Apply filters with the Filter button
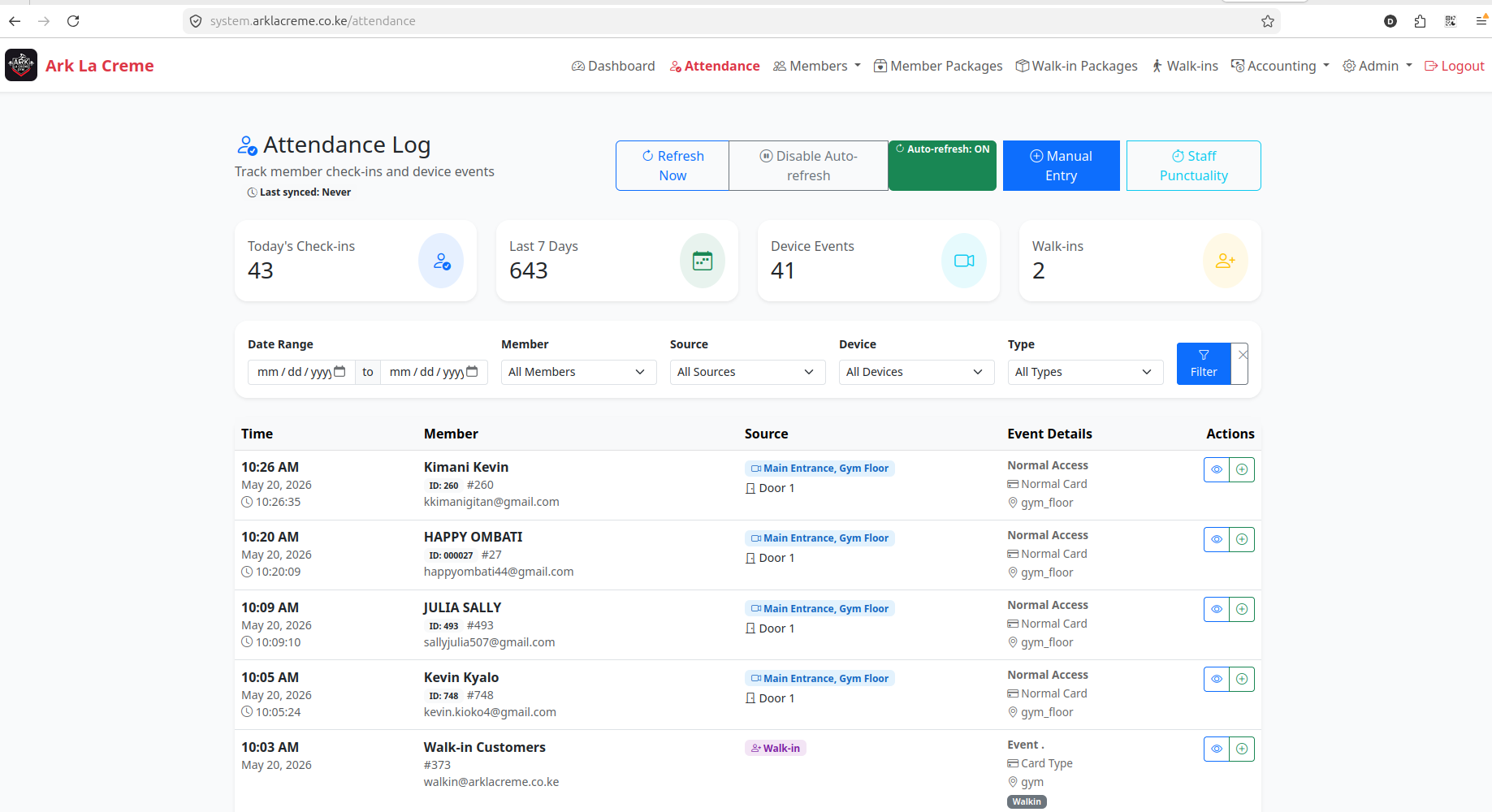1492x812 pixels. (1204, 363)
